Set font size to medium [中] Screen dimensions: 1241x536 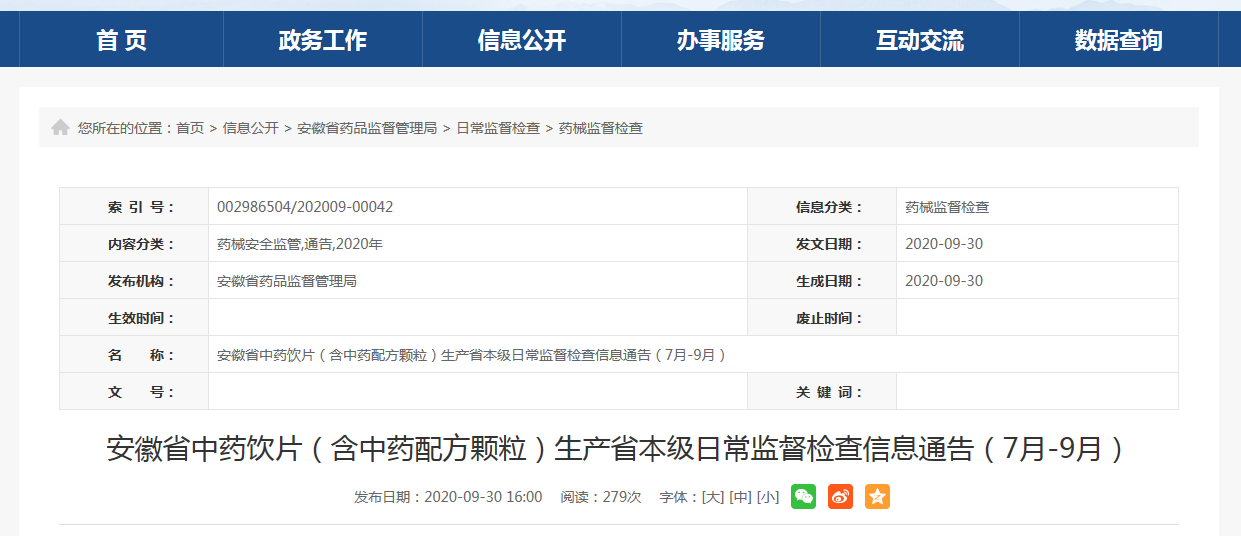tap(740, 497)
